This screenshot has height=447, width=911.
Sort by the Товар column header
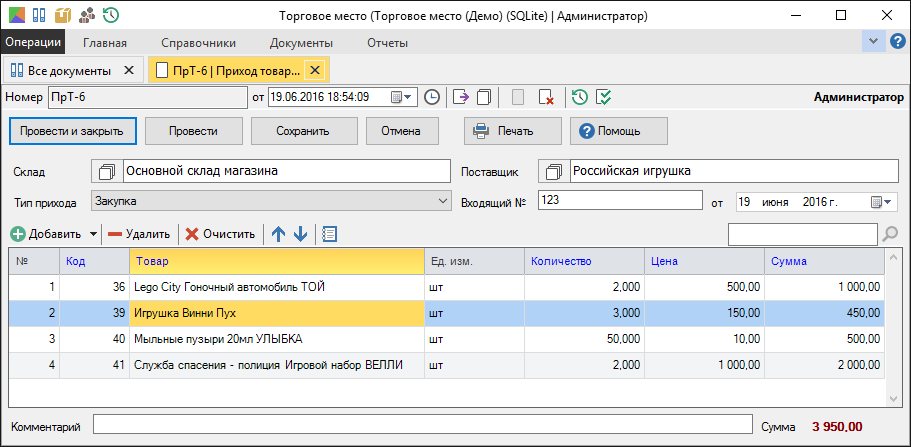click(277, 262)
